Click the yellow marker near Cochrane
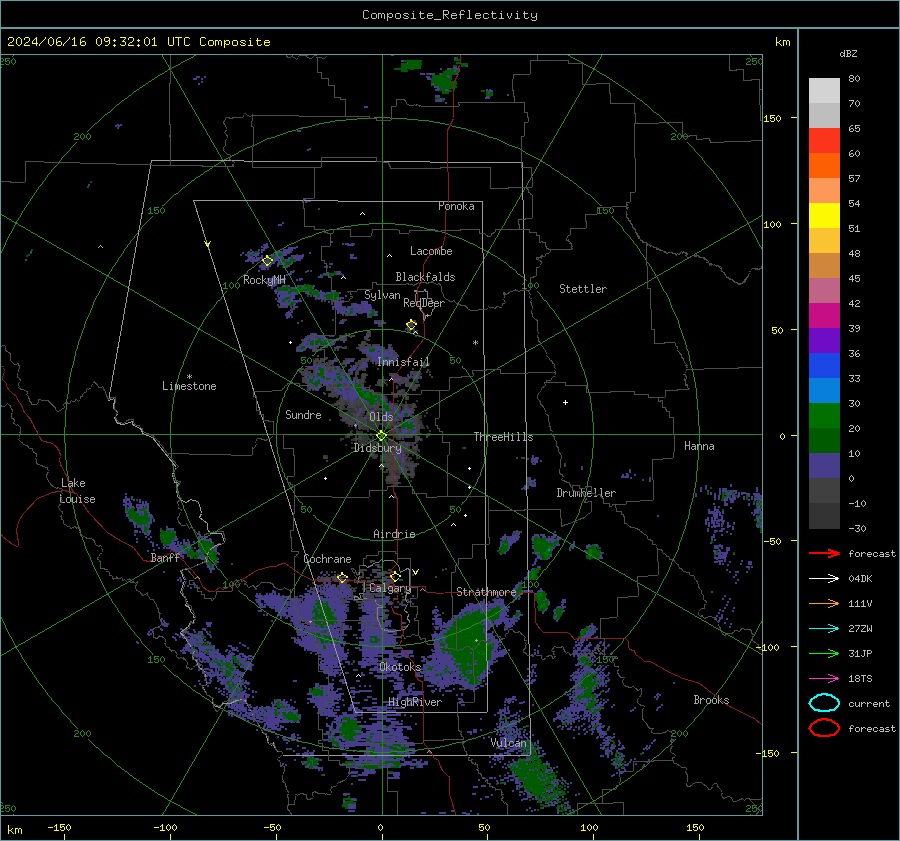Viewport: 900px width, 841px height. (342, 577)
